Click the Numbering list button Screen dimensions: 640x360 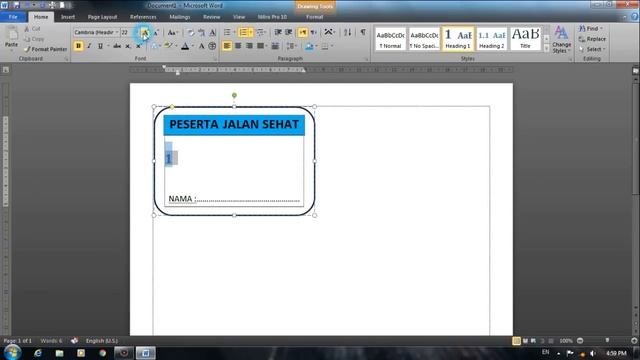[x=245, y=32]
